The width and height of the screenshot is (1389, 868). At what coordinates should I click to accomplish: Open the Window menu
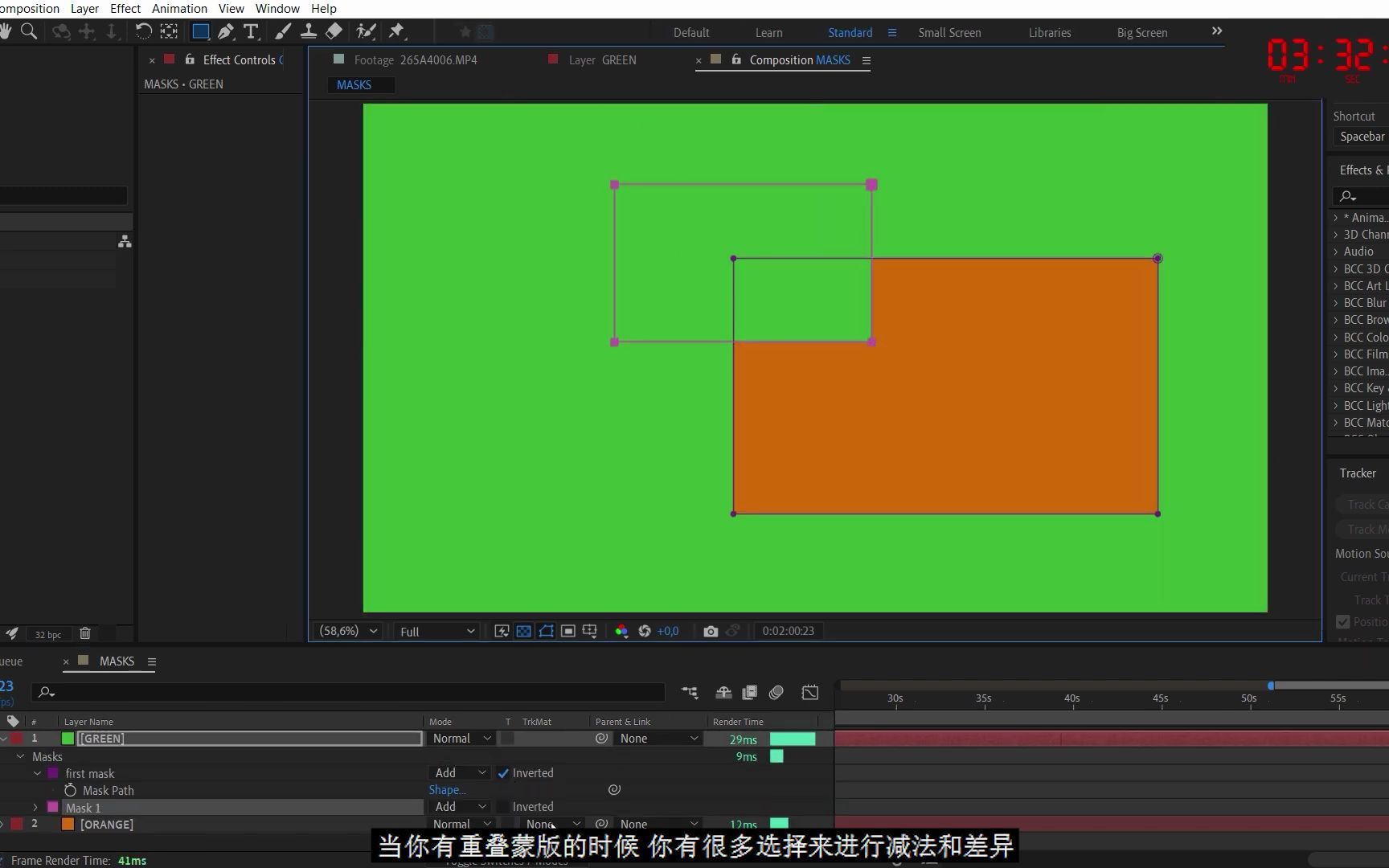(277, 9)
